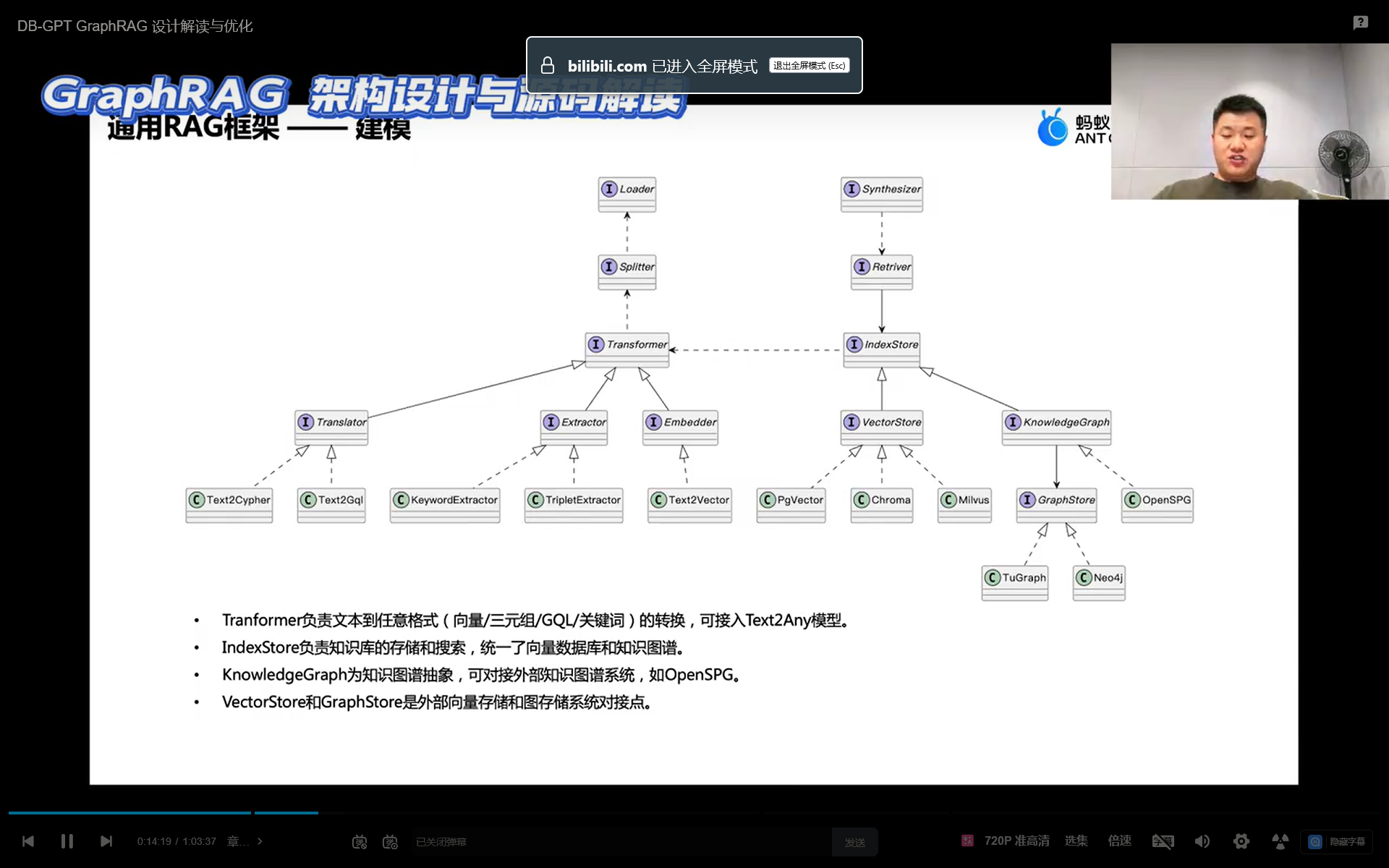
Task: Seek on the video progress bar
Action: point(506,813)
